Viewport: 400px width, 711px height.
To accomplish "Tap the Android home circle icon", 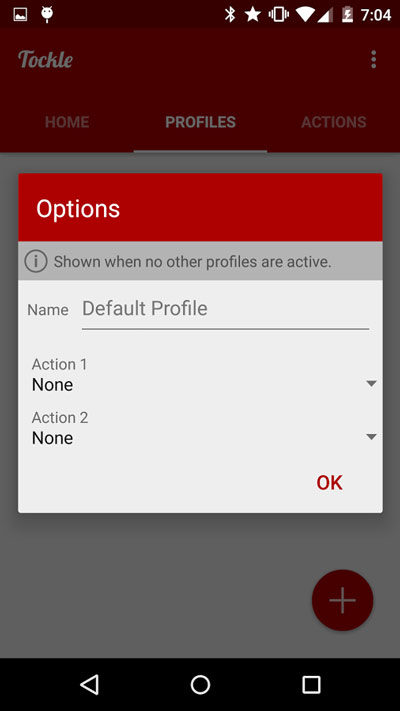I will click(x=200, y=684).
